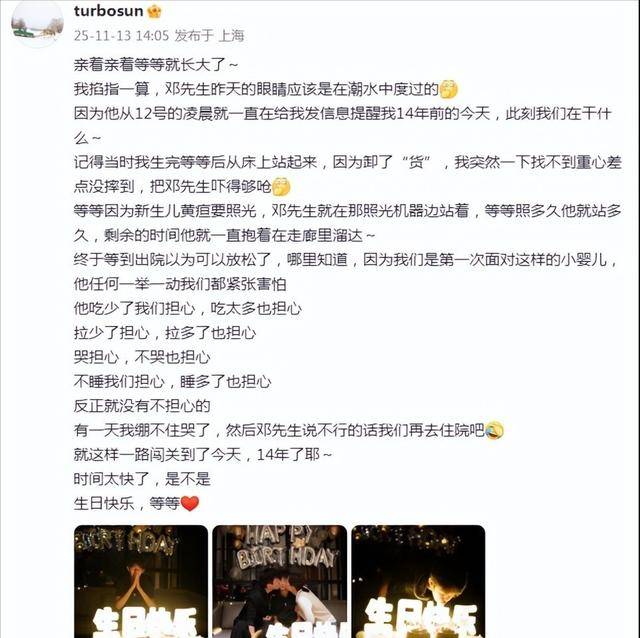Click the line 反正就没有不担心的

[x=142, y=406]
